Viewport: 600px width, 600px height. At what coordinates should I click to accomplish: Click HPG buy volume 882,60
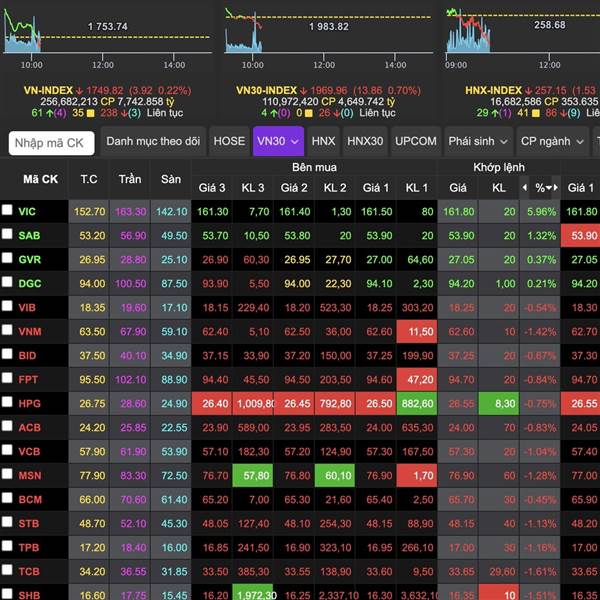click(417, 404)
